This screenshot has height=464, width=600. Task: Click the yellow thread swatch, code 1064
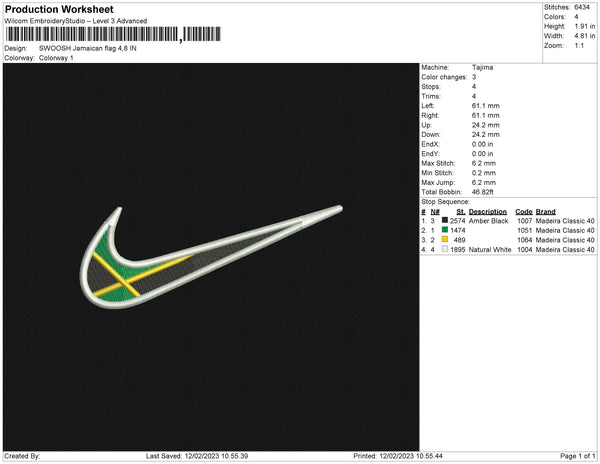coord(445,239)
